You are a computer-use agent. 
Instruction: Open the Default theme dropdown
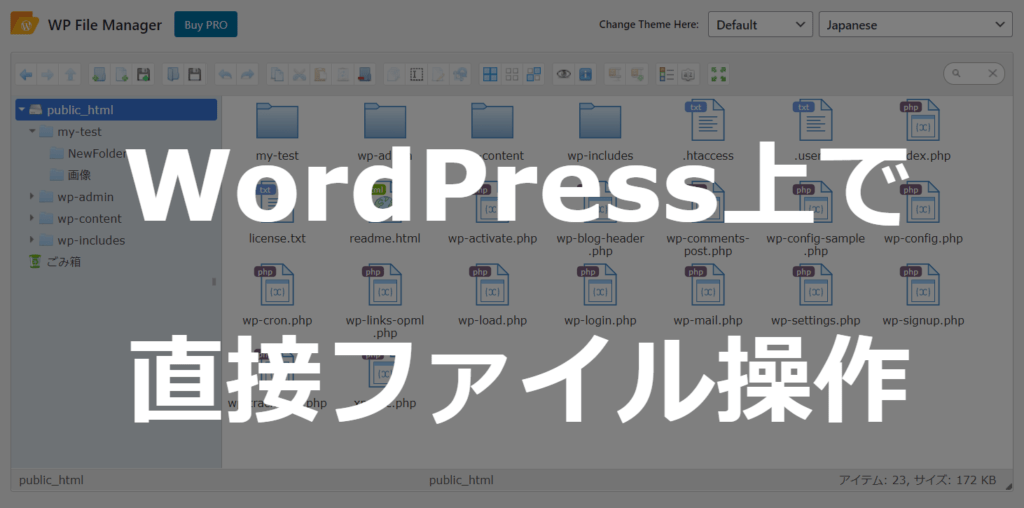pos(760,25)
